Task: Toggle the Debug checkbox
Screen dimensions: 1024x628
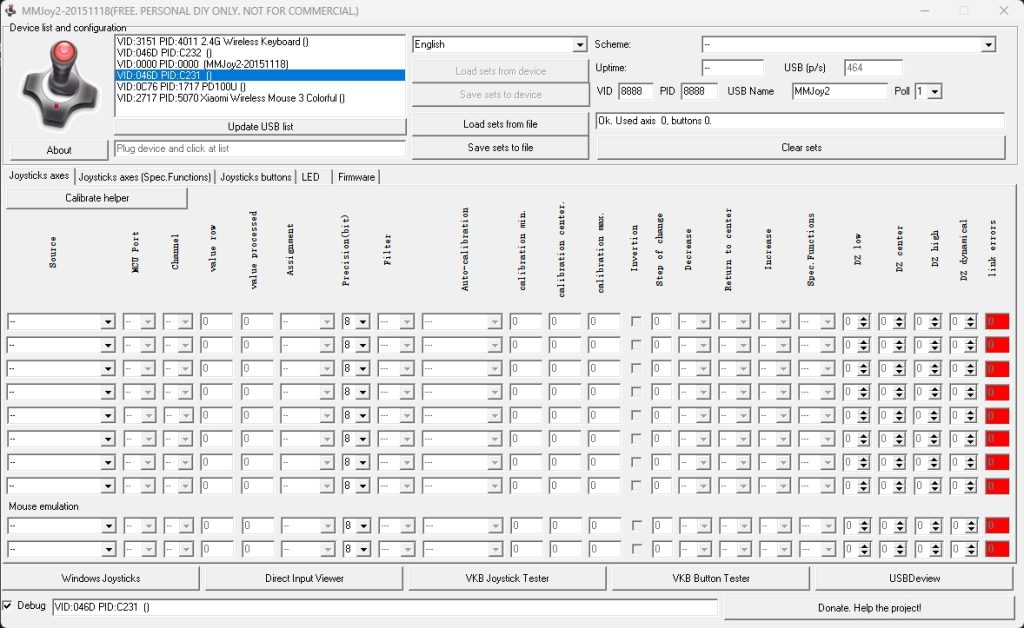Action: click(8, 606)
